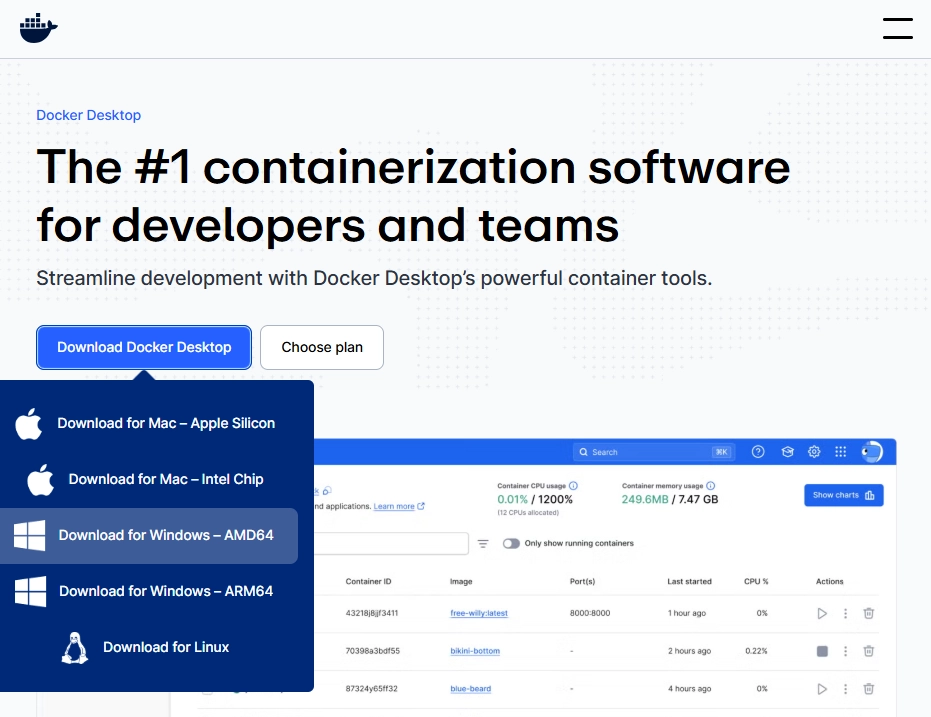Click the user avatar in the app header

872,452
